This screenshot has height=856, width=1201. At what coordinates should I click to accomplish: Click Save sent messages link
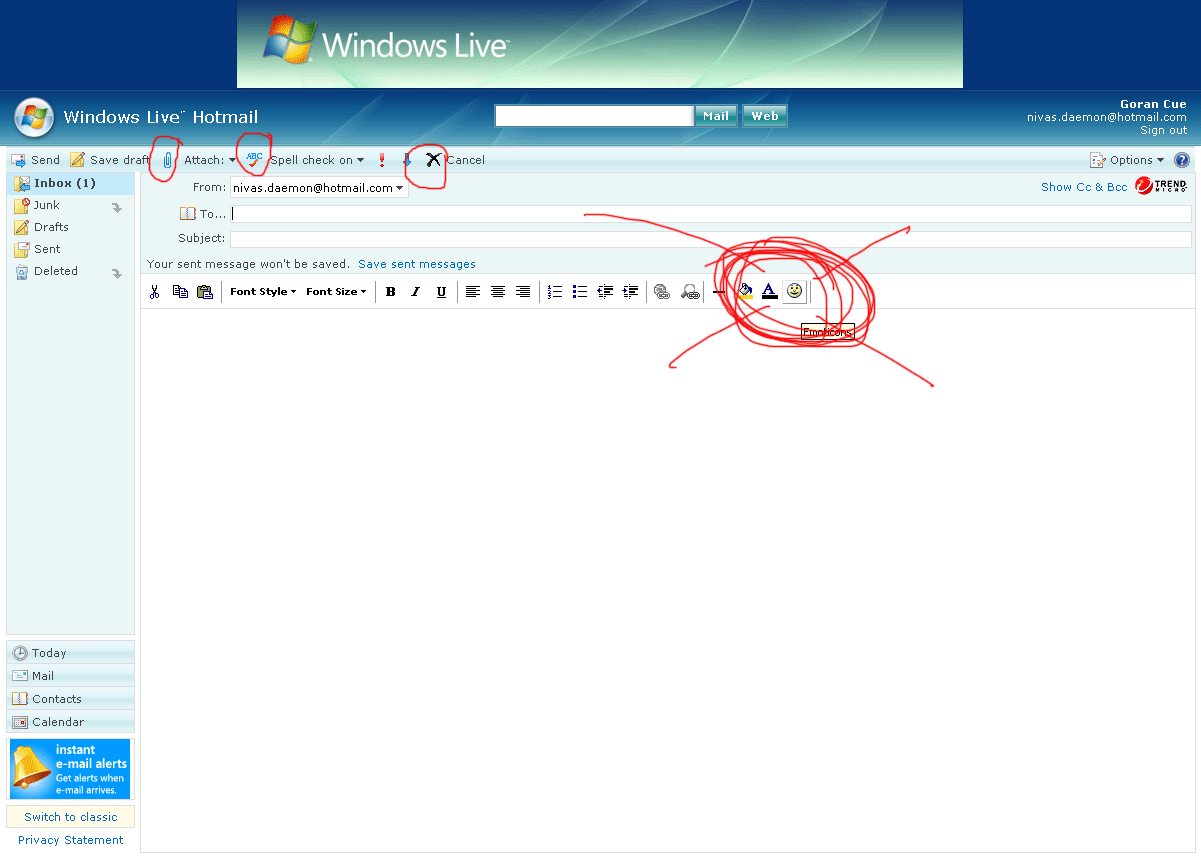pyautogui.click(x=417, y=264)
